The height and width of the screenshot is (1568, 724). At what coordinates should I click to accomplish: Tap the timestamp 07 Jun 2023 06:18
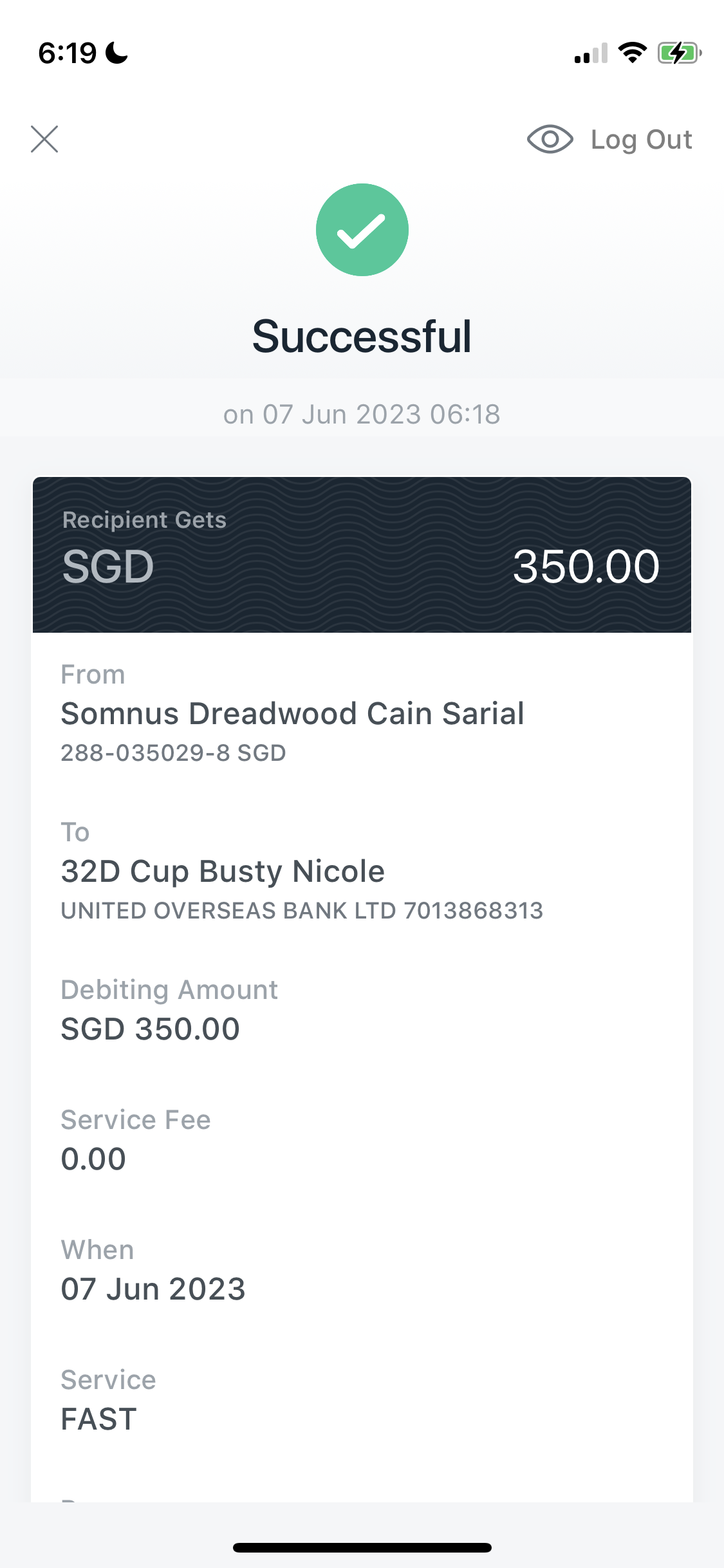coord(382,415)
